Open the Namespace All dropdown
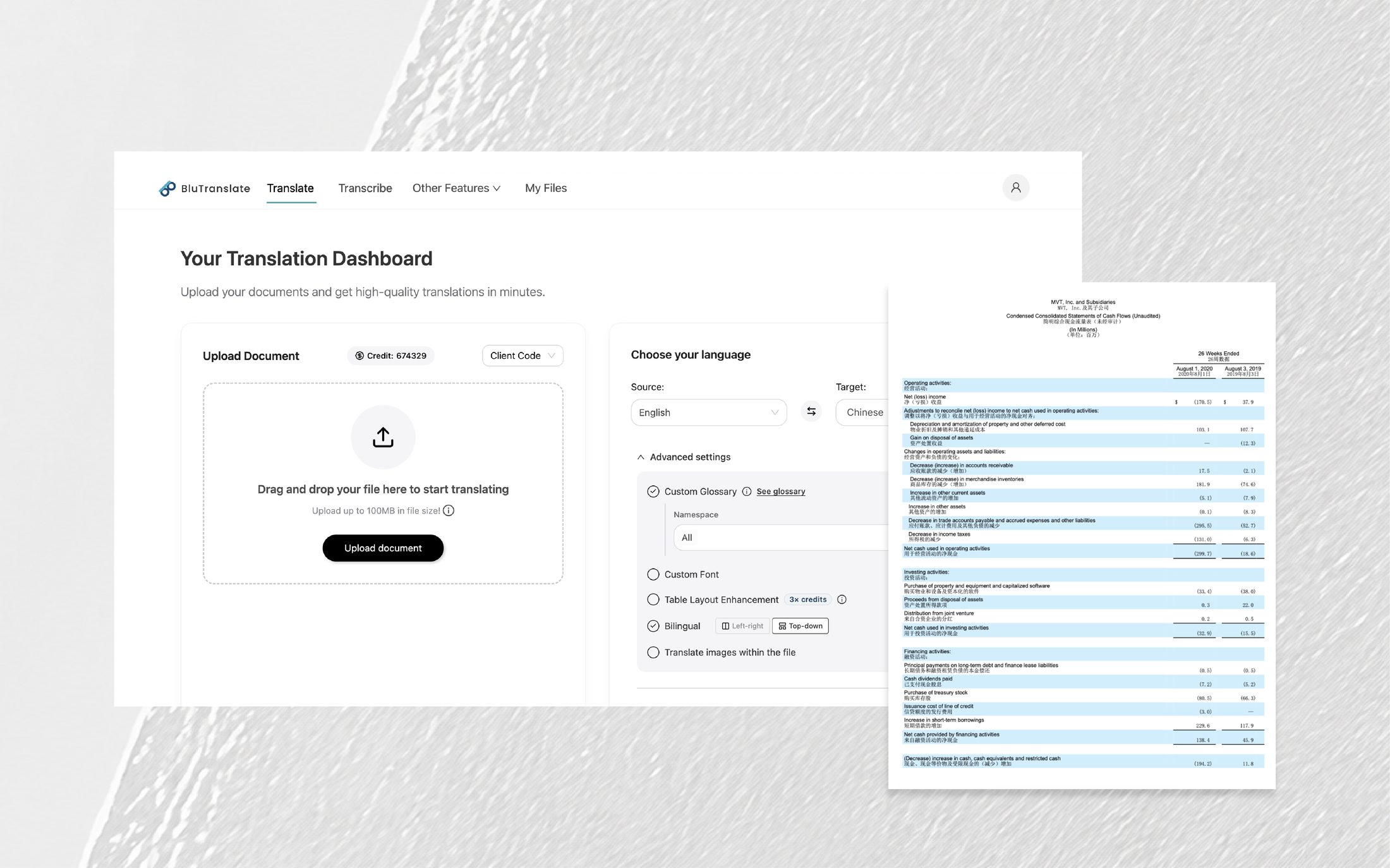 pos(781,538)
